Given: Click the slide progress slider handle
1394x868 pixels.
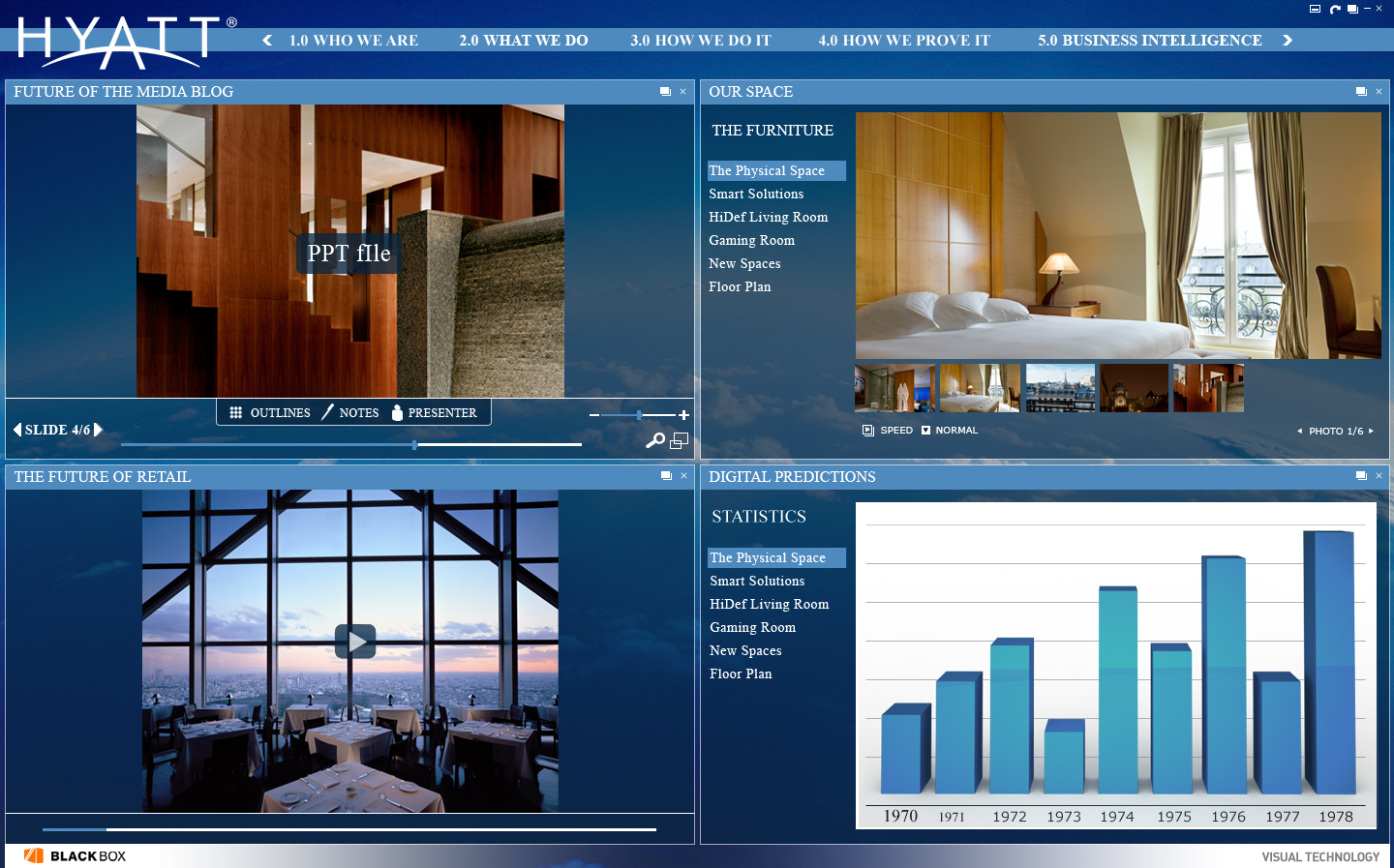Looking at the screenshot, I should click(x=414, y=445).
